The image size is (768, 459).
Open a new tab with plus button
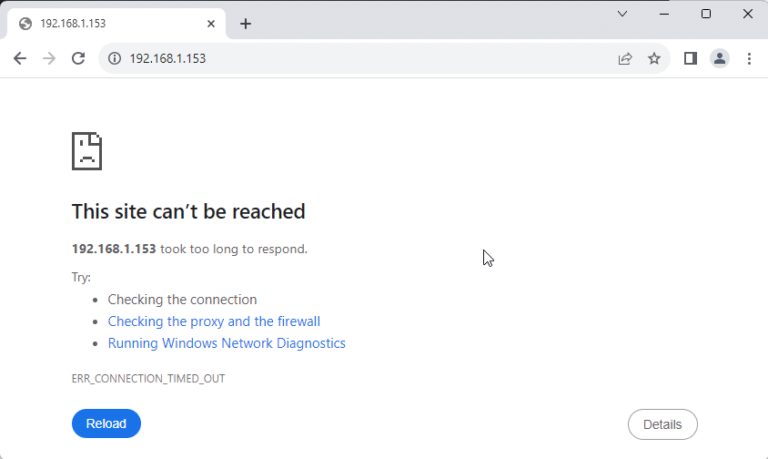click(245, 24)
